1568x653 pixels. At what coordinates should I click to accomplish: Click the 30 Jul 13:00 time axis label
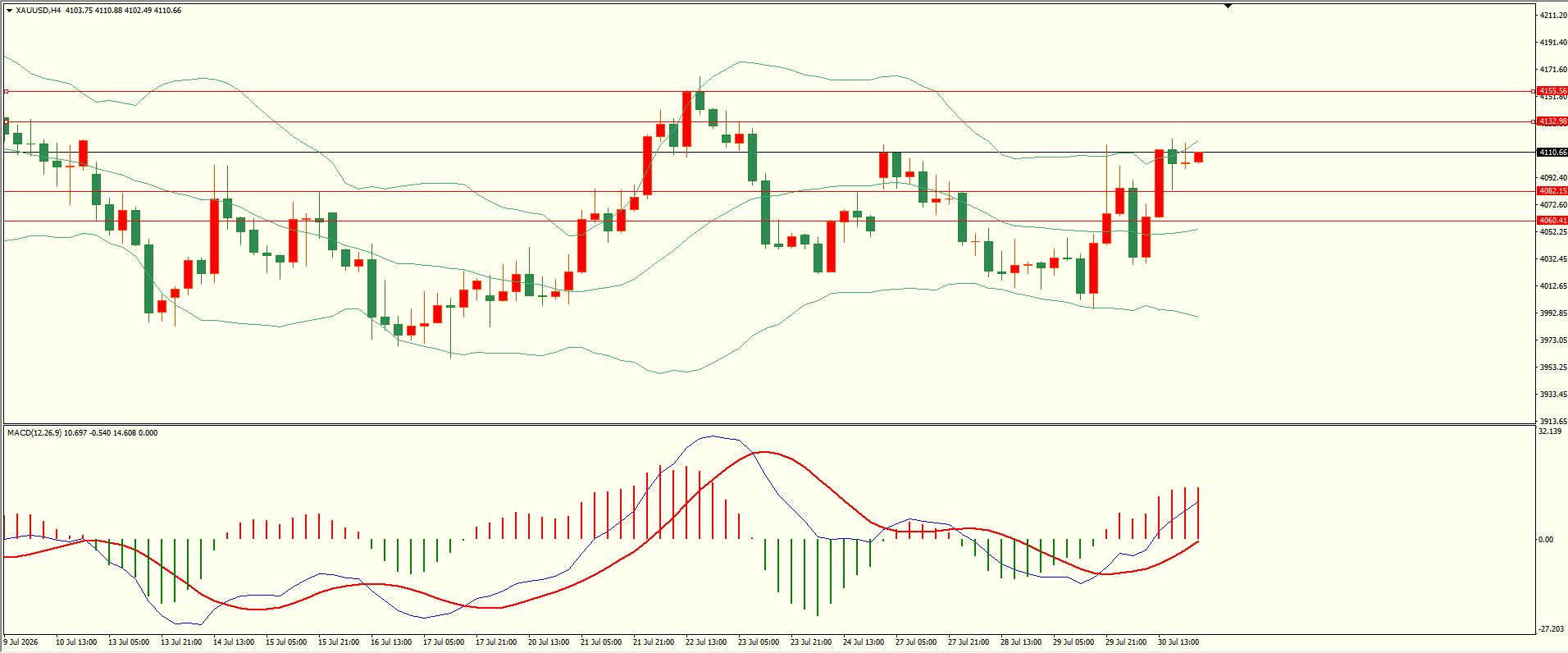(1178, 642)
